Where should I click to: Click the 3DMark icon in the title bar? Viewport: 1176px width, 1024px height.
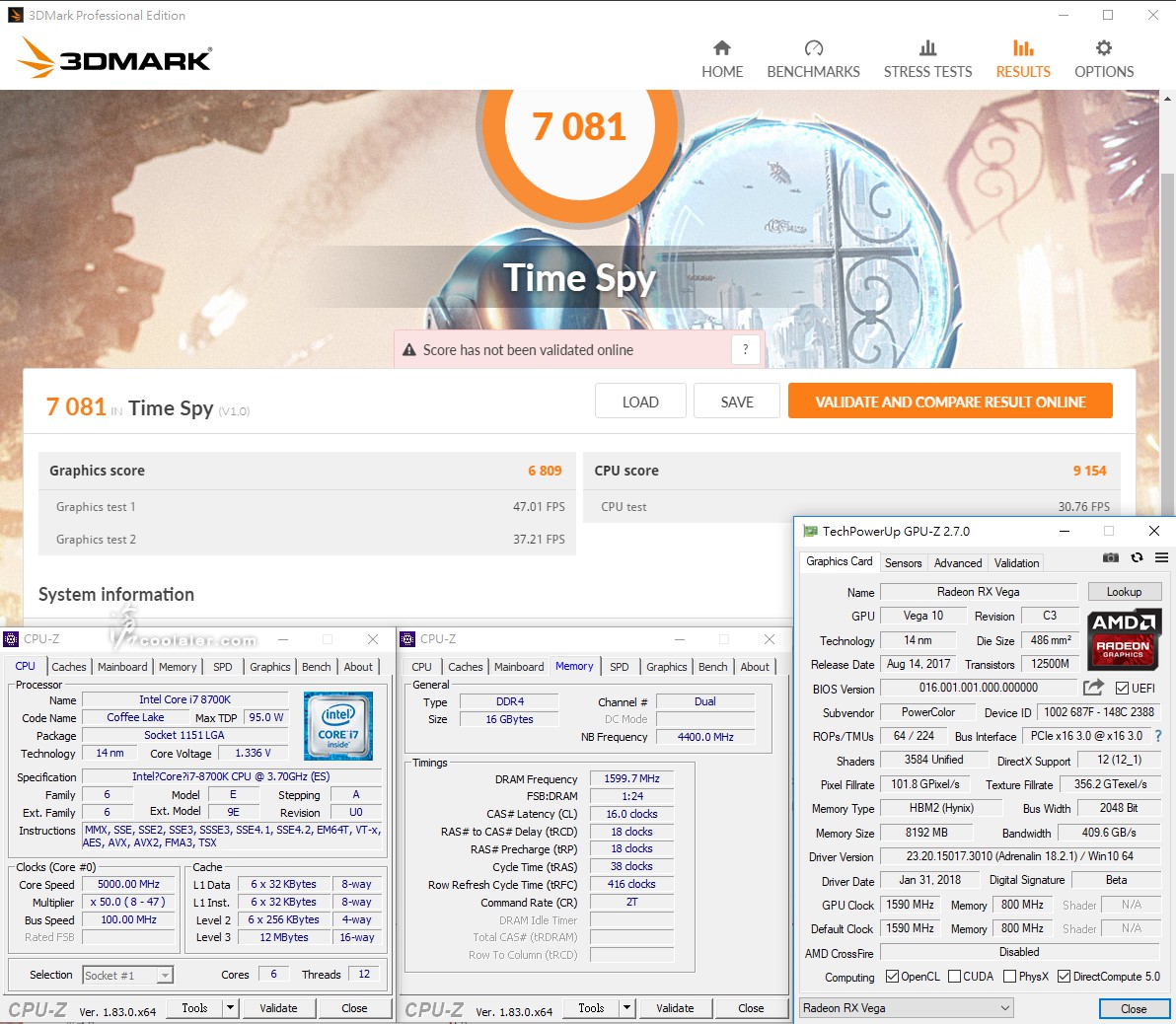[x=15, y=15]
